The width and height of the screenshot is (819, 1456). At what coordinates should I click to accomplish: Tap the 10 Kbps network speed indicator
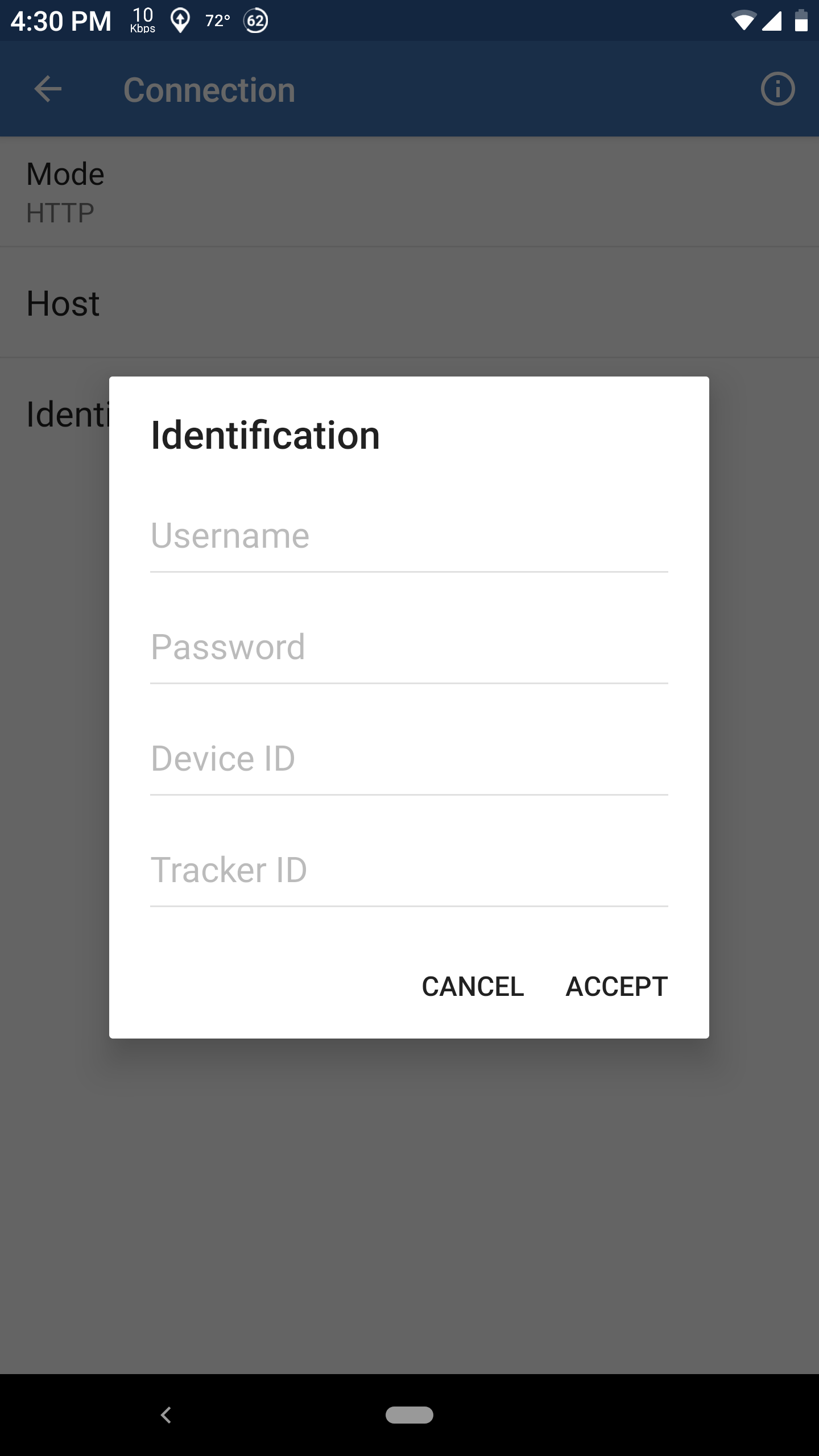143,20
